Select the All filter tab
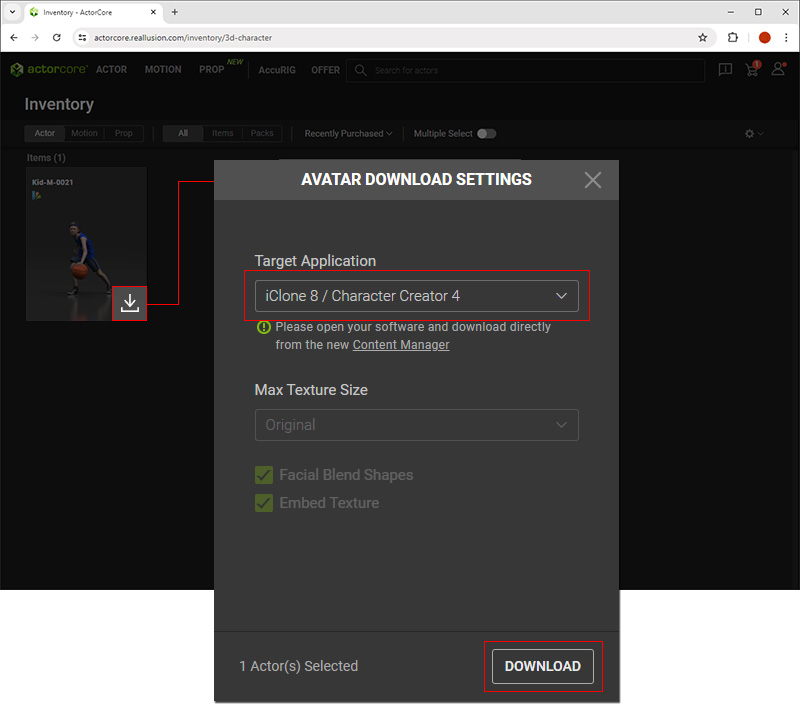 (183, 133)
